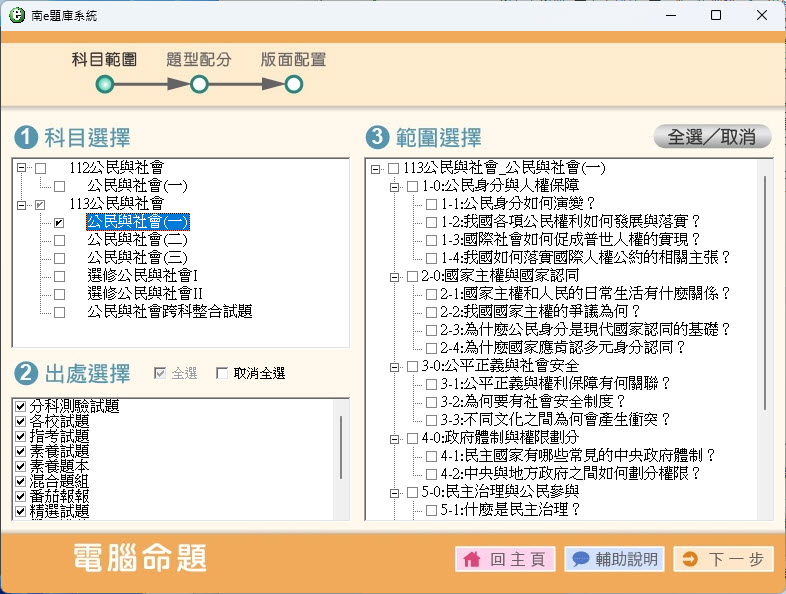Screen dimensions: 786x594
Task: Click 全選／取消 button
Action: 712,136
